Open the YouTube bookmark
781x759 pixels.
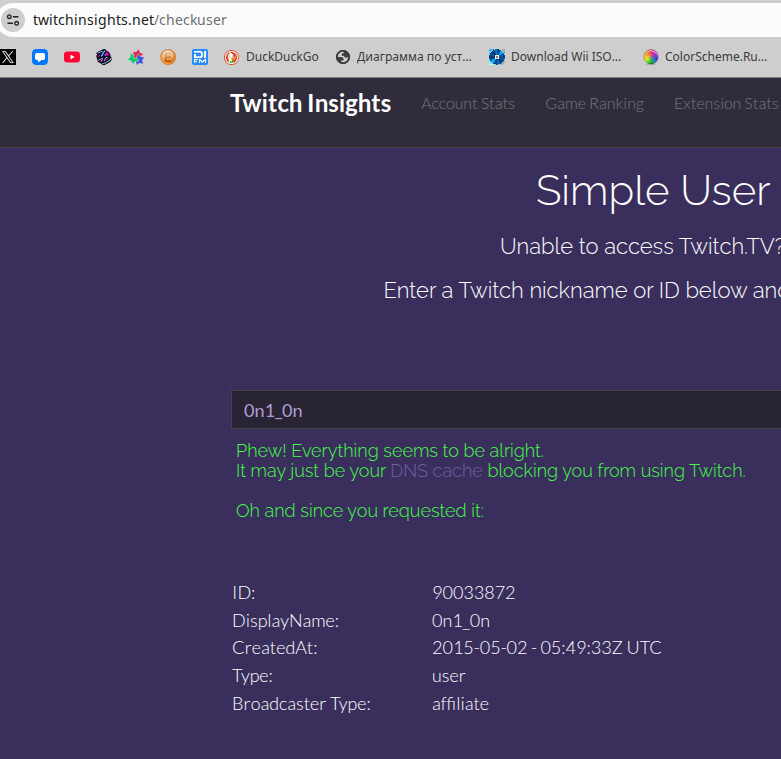click(x=72, y=57)
